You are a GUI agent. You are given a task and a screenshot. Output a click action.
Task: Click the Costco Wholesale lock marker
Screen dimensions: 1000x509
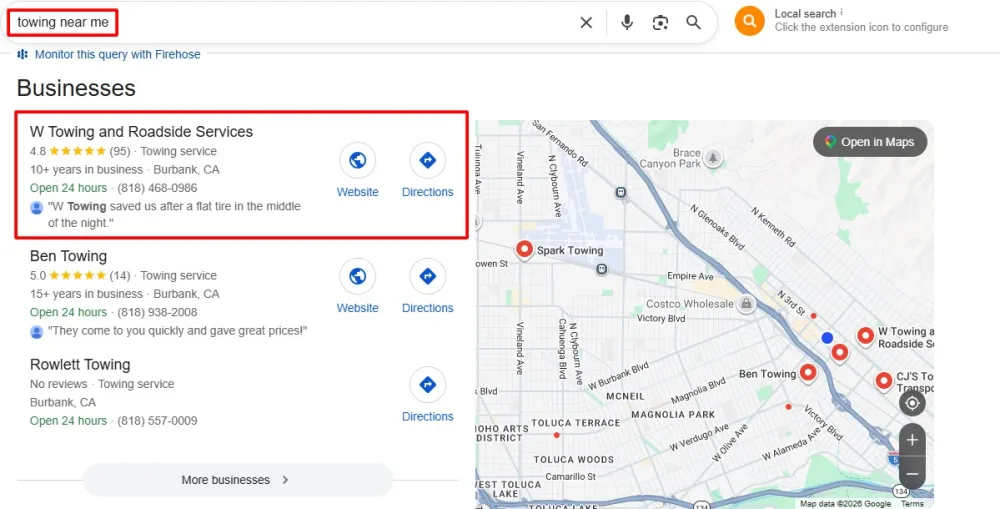click(746, 304)
